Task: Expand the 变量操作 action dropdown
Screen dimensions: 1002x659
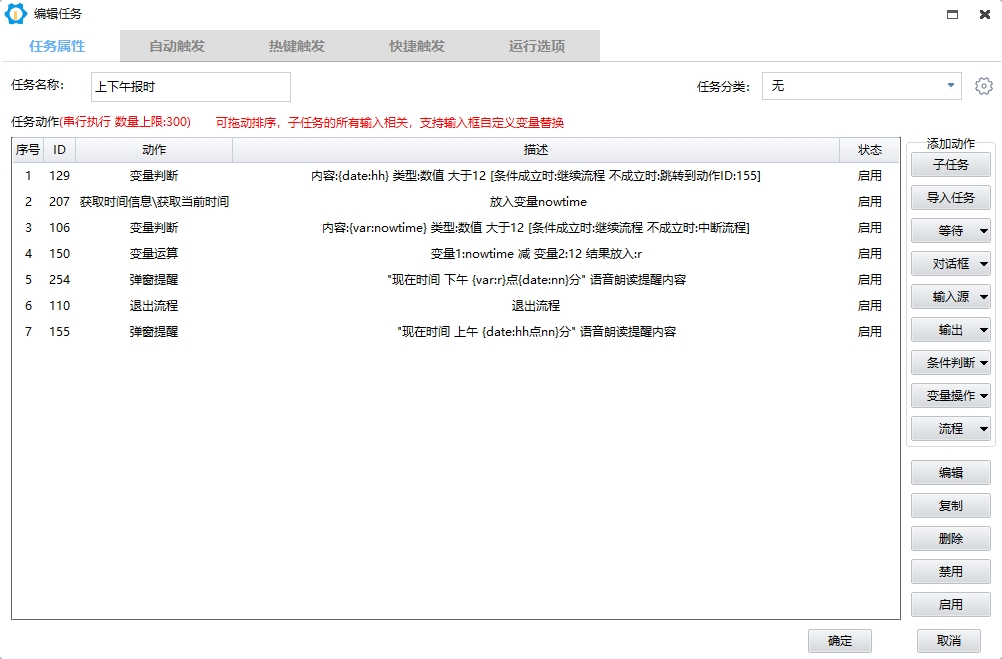Action: coord(949,395)
